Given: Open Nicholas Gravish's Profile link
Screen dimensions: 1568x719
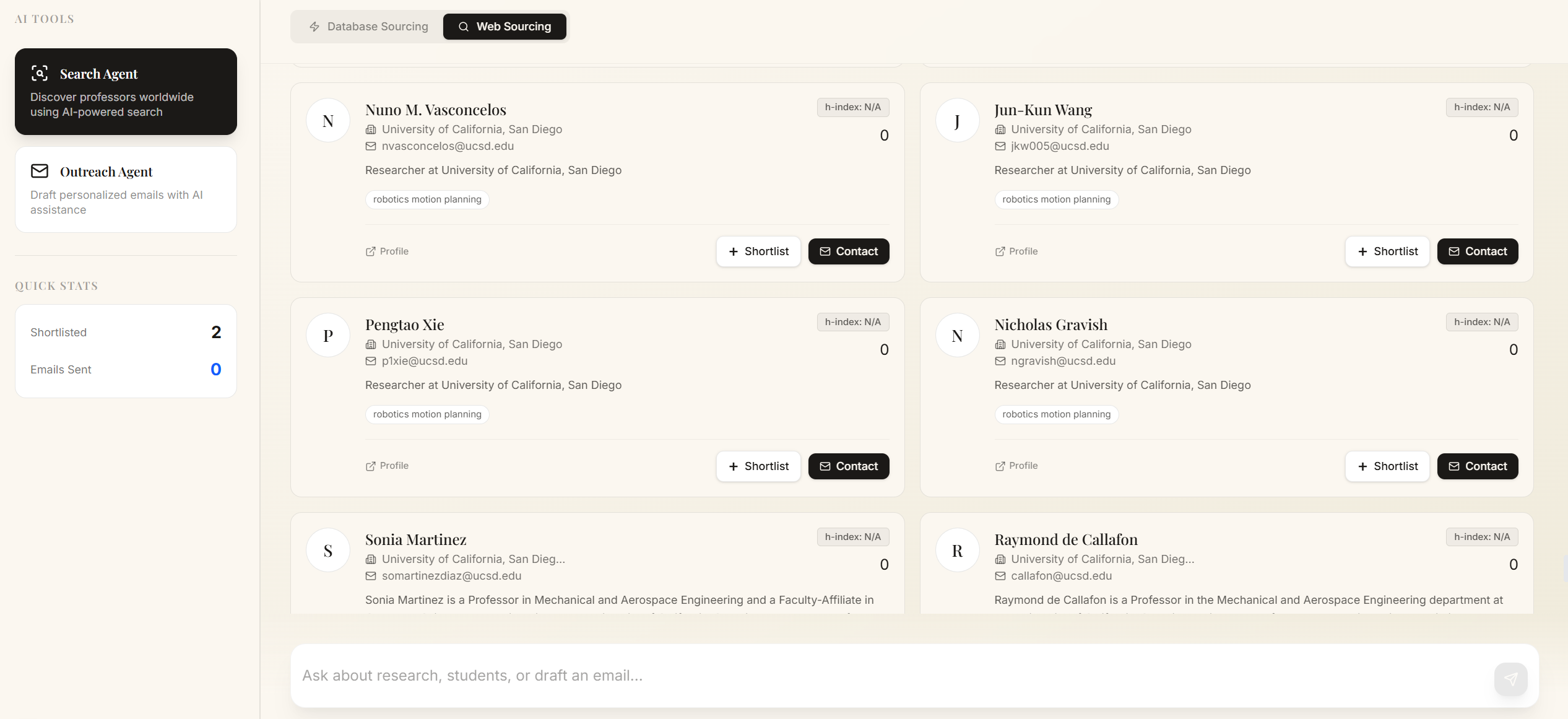Looking at the screenshot, I should coord(1016,466).
